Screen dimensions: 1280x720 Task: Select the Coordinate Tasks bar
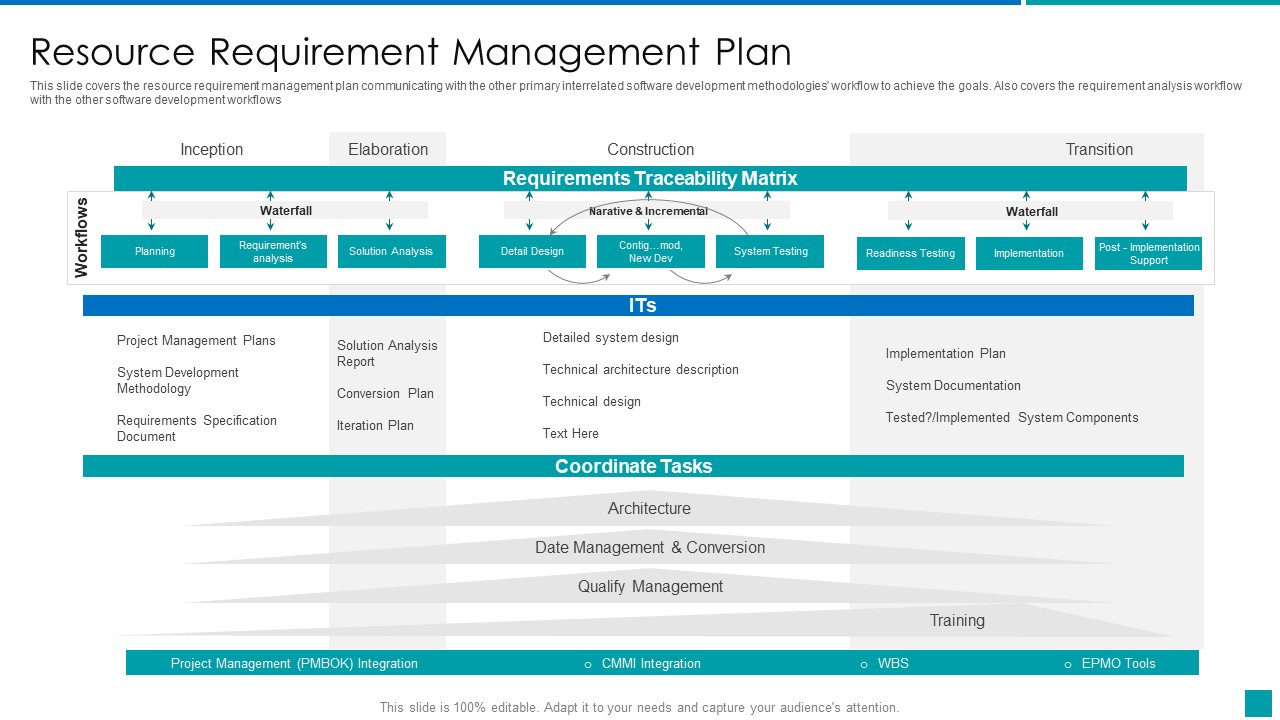(x=633, y=466)
